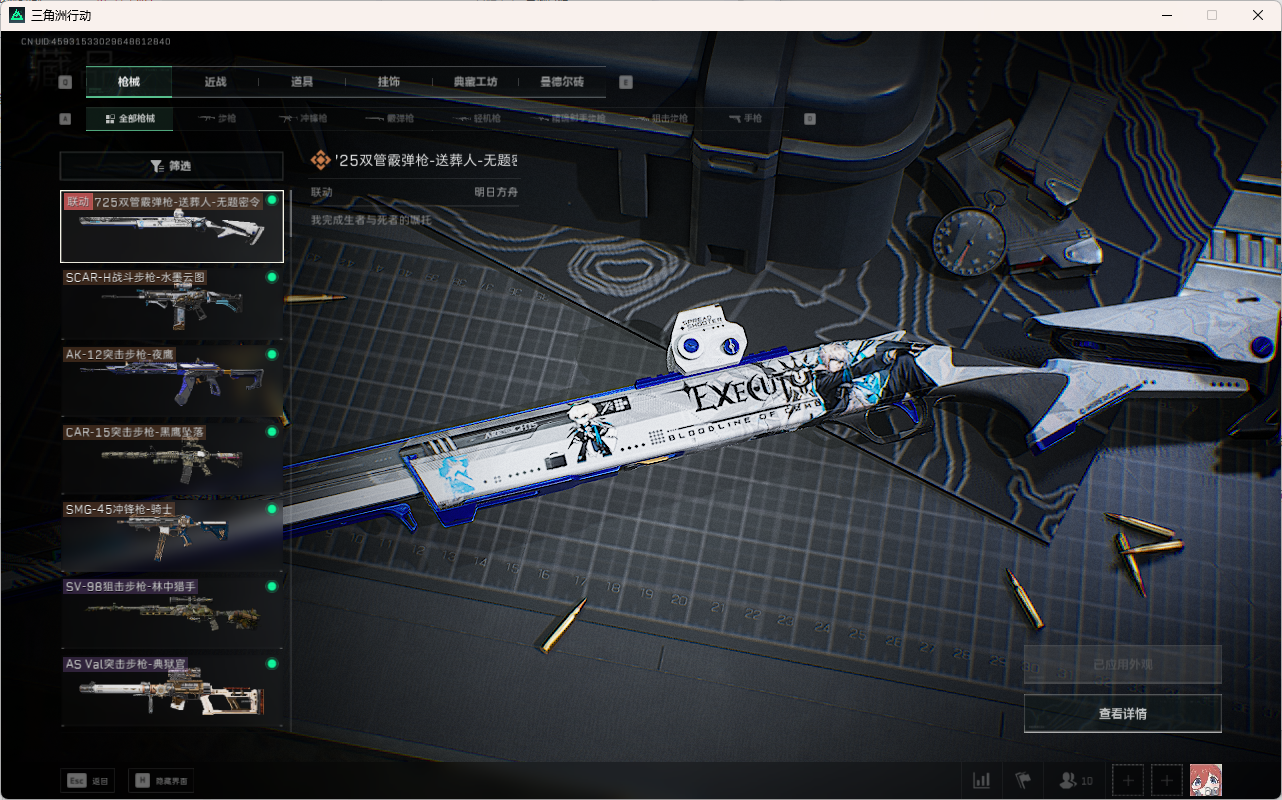Select the AS Val突击步枪 典狱官 skin
The image size is (1282, 800).
172,690
